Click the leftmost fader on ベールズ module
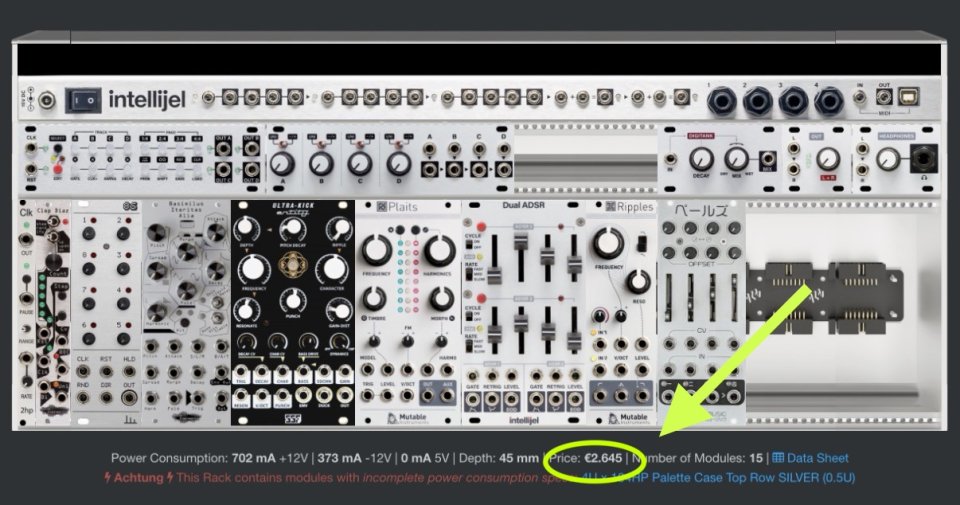Screen dimensions: 960x505 click(670, 299)
